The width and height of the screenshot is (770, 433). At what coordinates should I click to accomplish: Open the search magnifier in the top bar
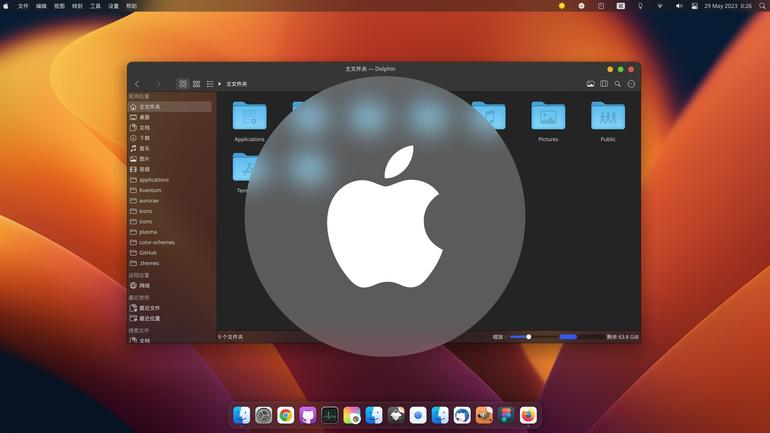(x=763, y=6)
